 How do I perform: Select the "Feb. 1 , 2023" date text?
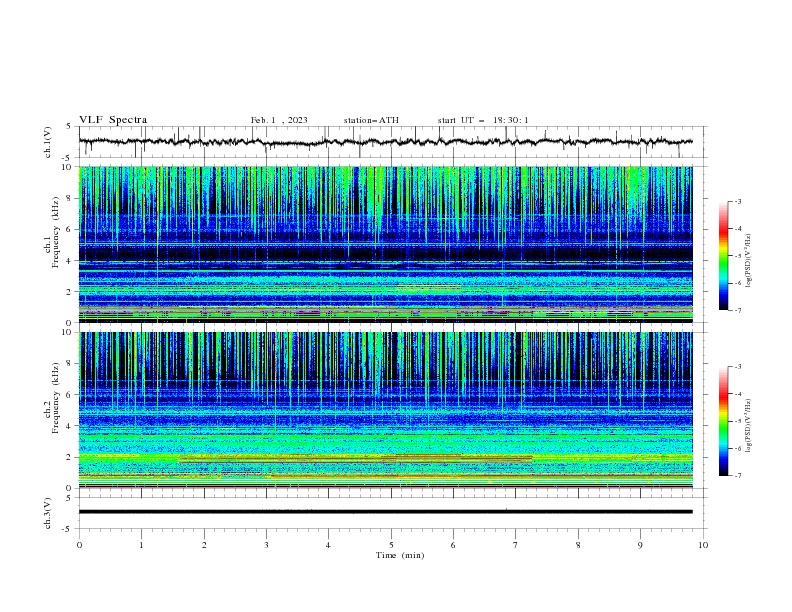coord(279,120)
